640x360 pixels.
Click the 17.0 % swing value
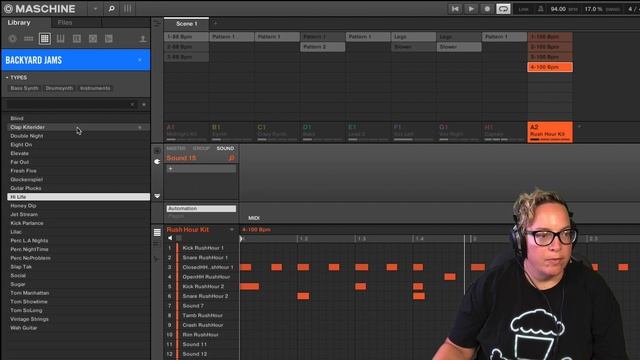(593, 9)
